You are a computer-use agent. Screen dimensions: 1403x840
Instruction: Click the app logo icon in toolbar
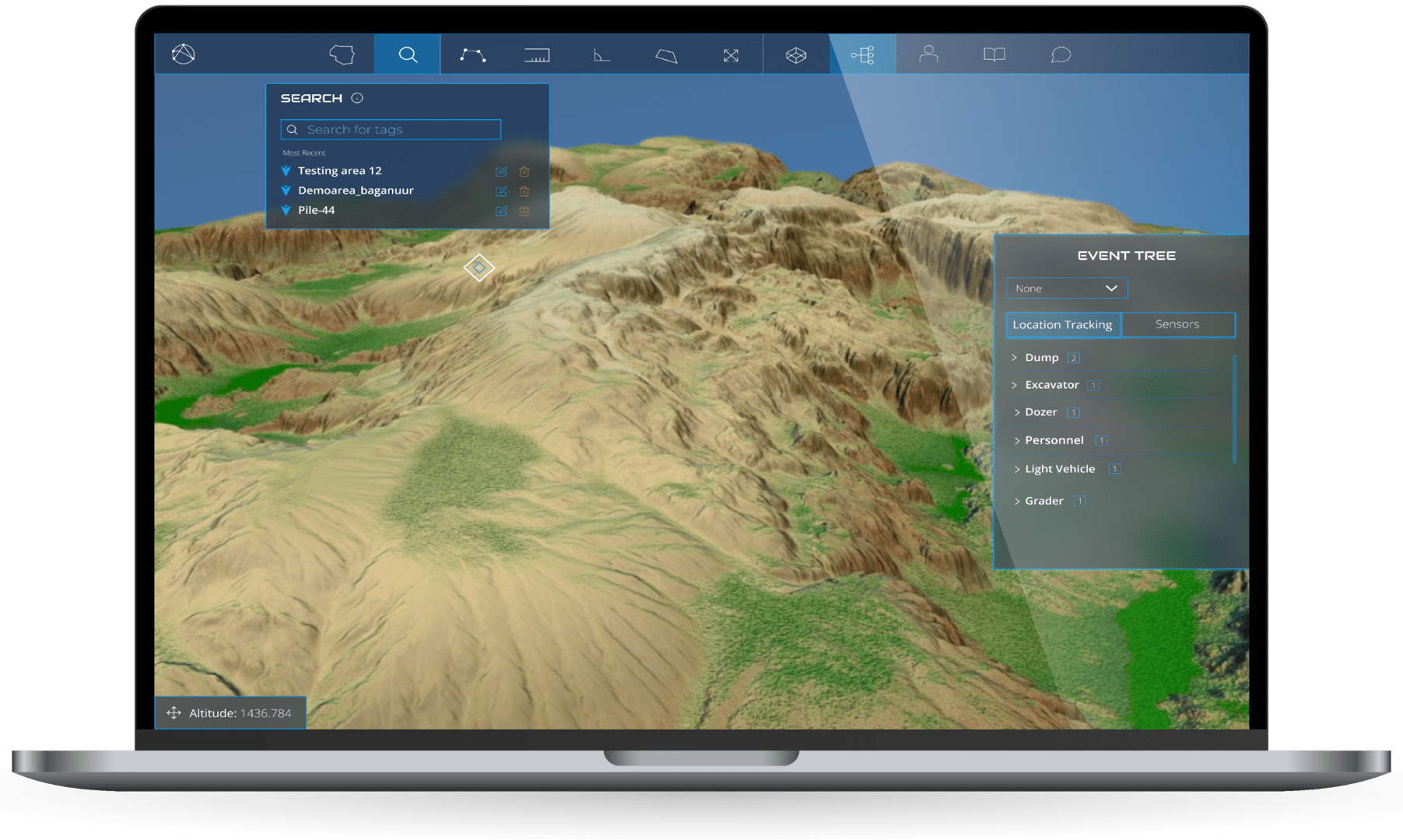pyautogui.click(x=184, y=54)
